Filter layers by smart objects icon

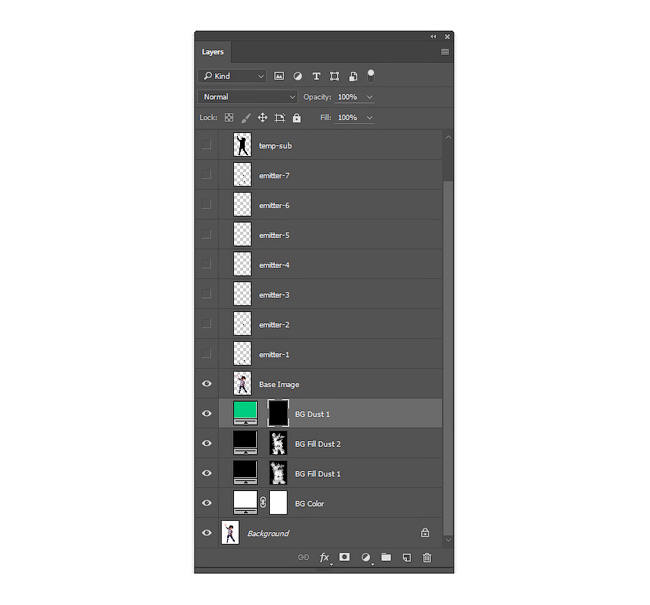tap(353, 76)
